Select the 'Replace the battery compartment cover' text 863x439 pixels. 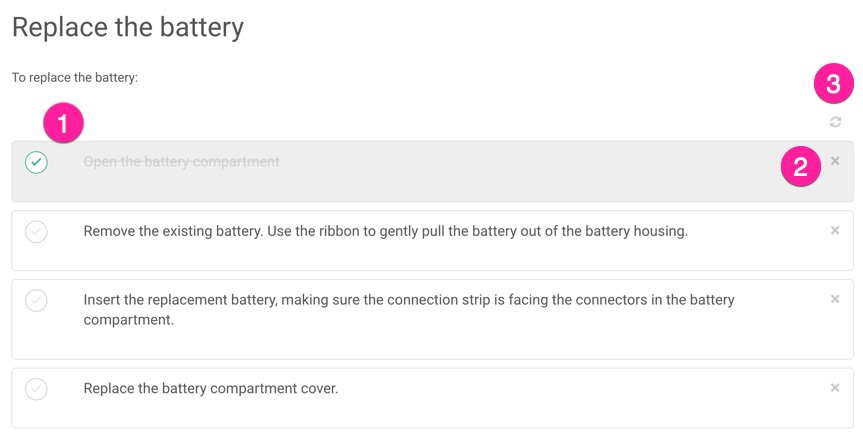click(211, 388)
